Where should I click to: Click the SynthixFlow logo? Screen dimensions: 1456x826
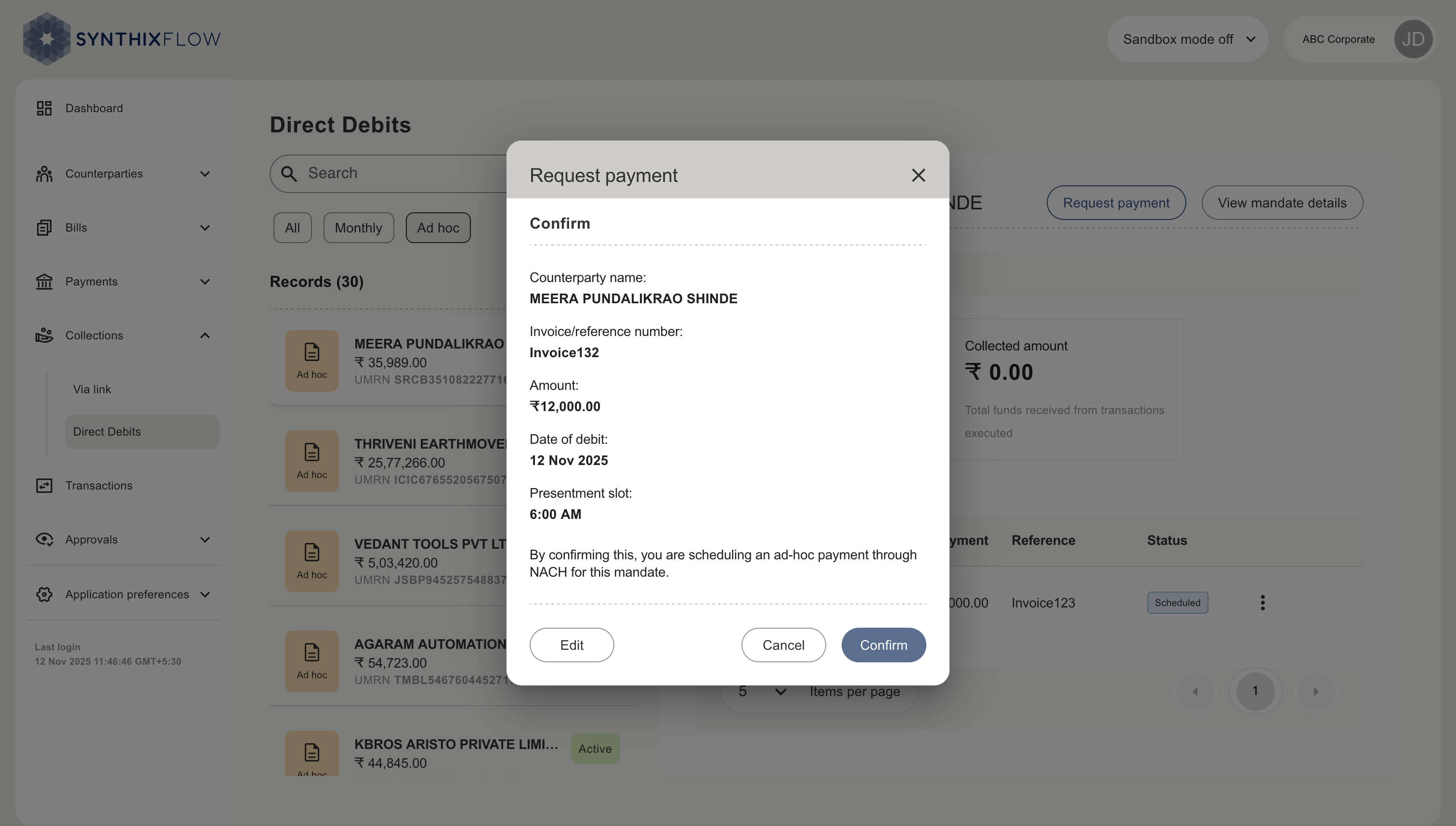(x=121, y=39)
